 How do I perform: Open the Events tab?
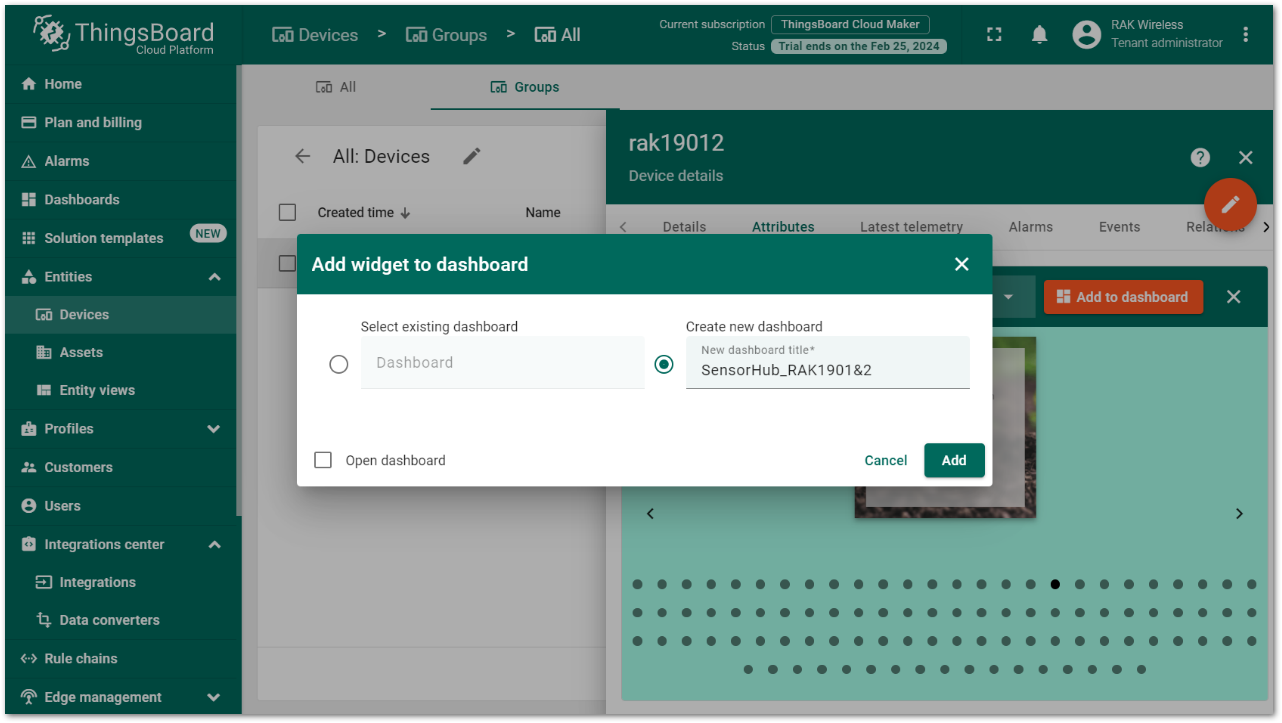[x=1119, y=227]
